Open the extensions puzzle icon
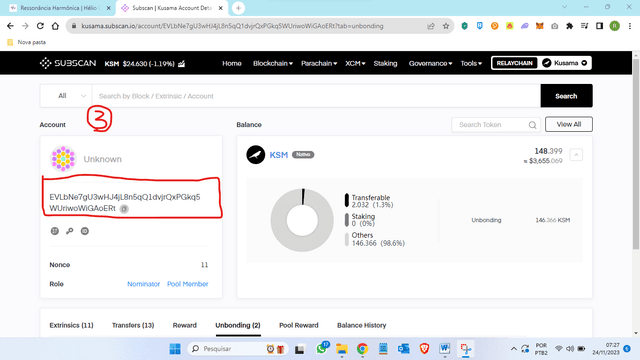640x360 pixels. click(569, 26)
